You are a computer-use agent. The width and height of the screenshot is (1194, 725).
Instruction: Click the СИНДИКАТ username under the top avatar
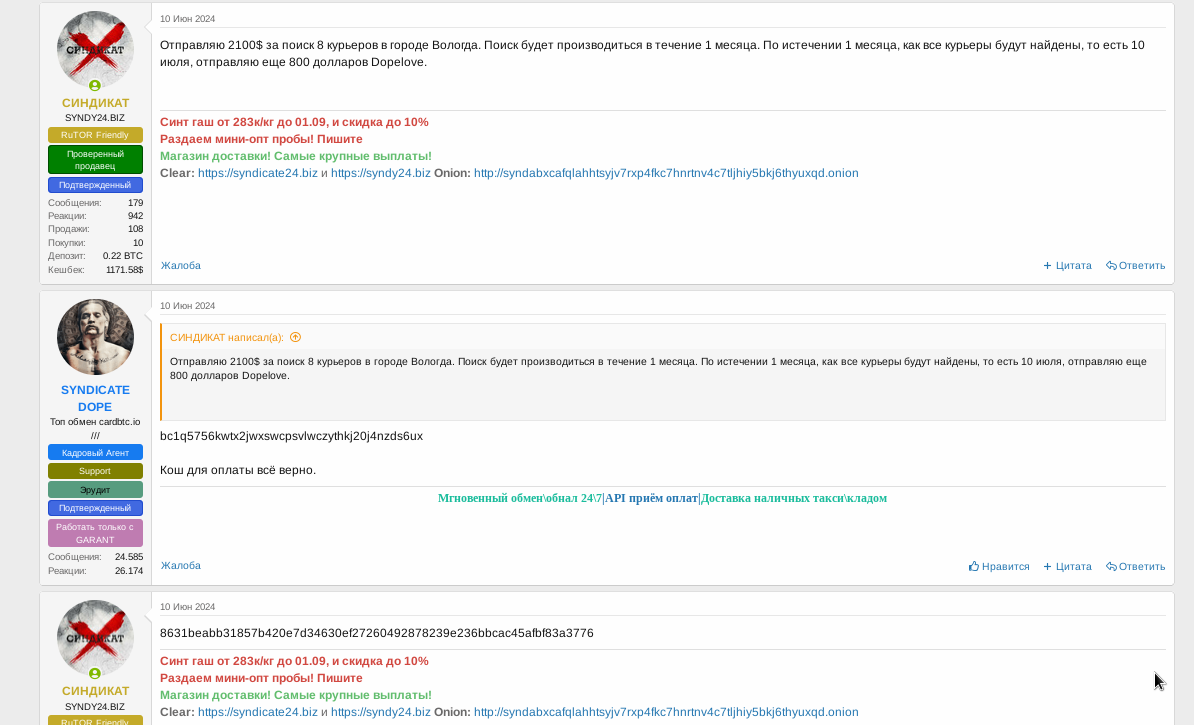(x=95, y=103)
